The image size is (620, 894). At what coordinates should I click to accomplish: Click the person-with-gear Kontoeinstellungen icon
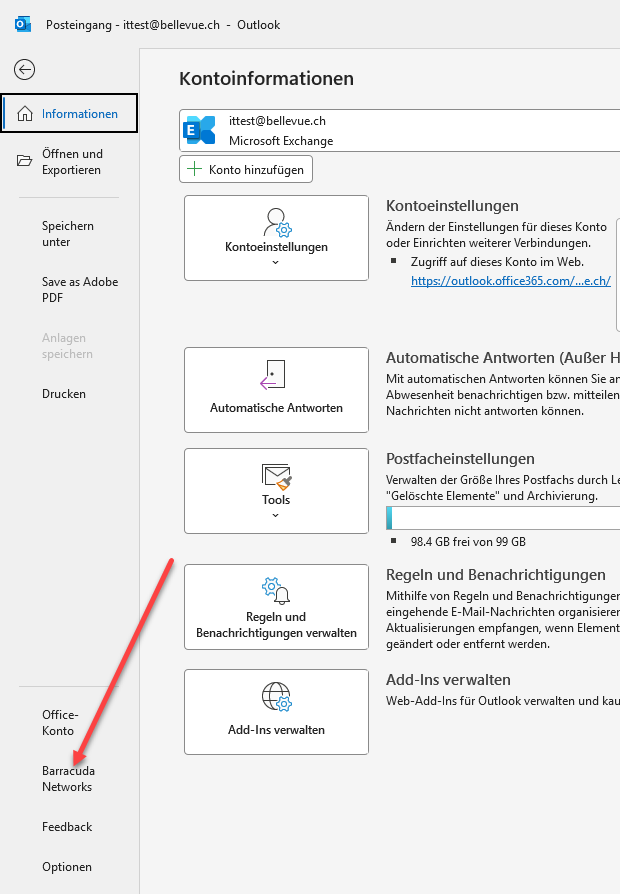click(277, 222)
